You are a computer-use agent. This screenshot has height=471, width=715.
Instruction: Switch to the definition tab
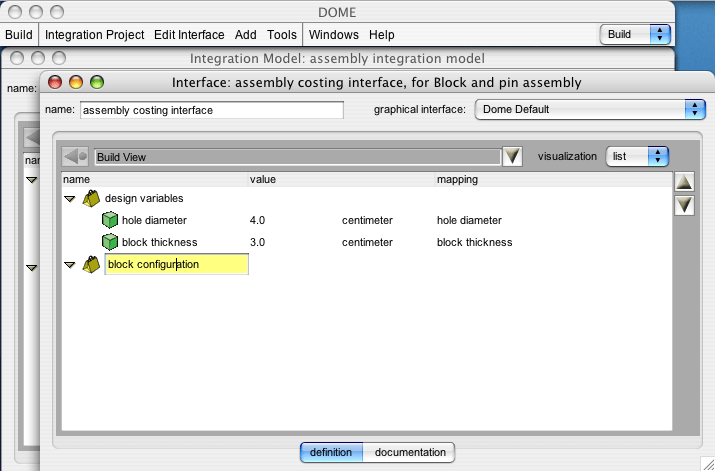click(x=331, y=452)
